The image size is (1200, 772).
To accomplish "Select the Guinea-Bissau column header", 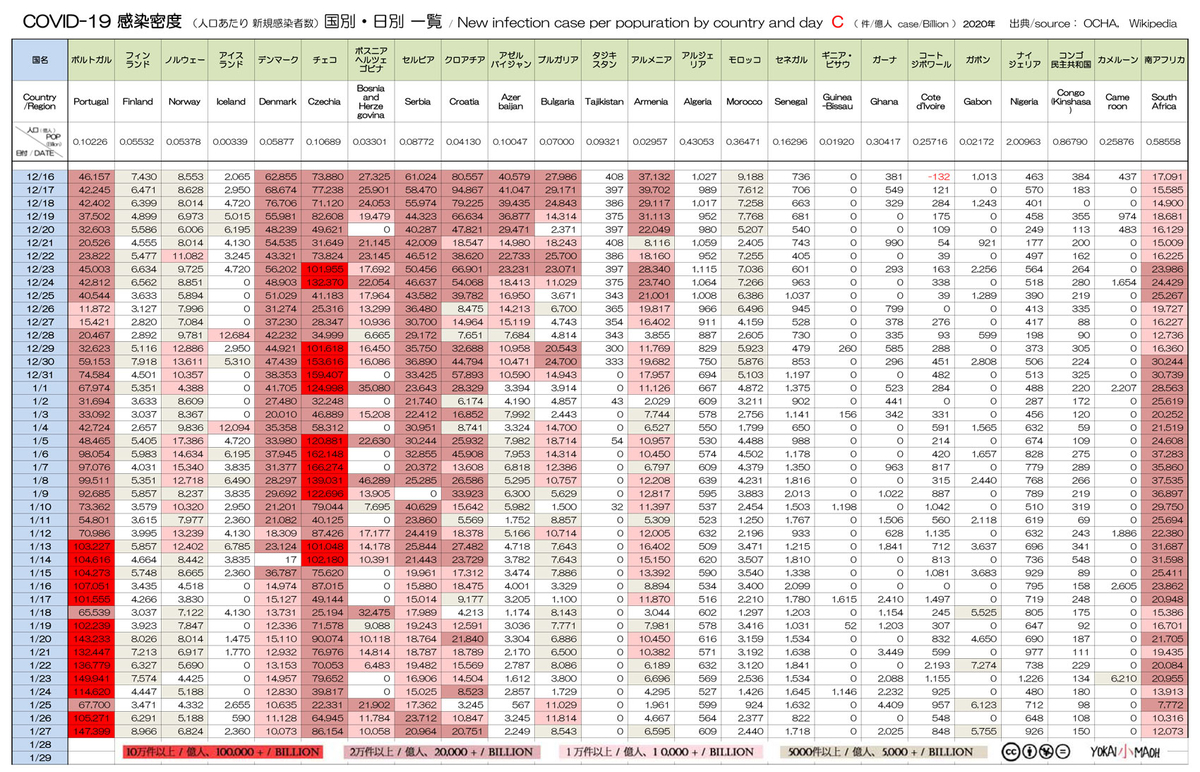I will pyautogui.click(x=837, y=101).
